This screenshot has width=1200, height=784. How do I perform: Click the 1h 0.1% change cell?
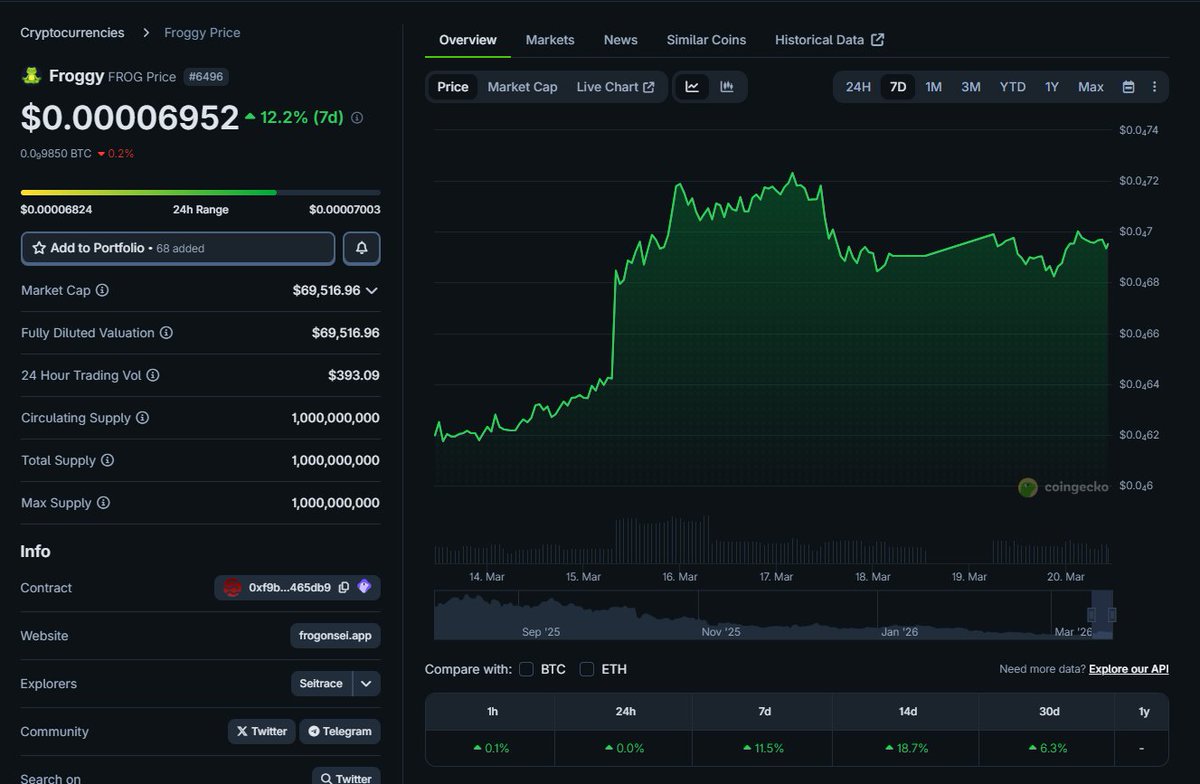(x=491, y=748)
